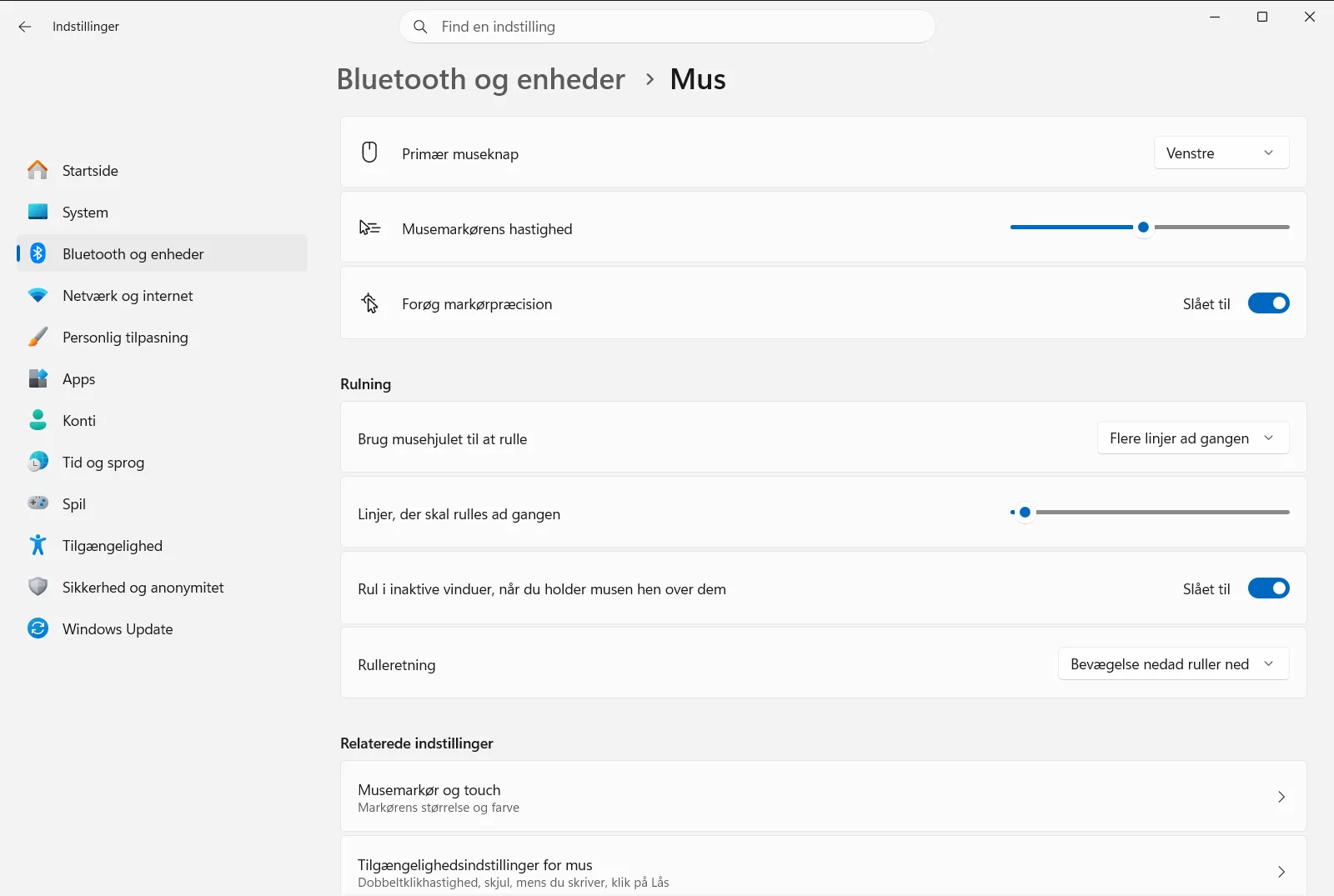The height and width of the screenshot is (896, 1334).
Task: Click the Konti person icon
Action: click(38, 420)
